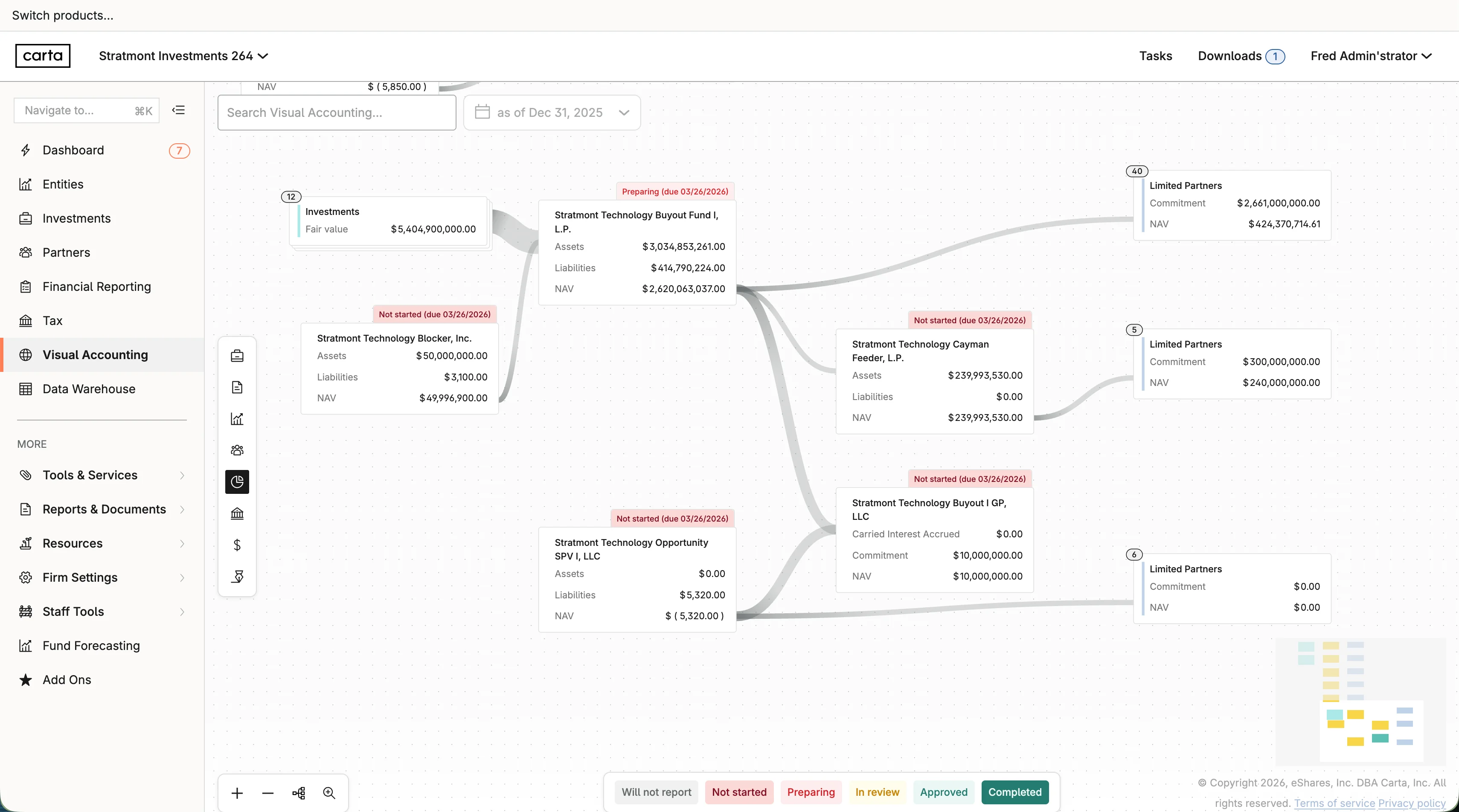Open Stratmont Technology Cayman Feeder, L.P. card

point(935,381)
